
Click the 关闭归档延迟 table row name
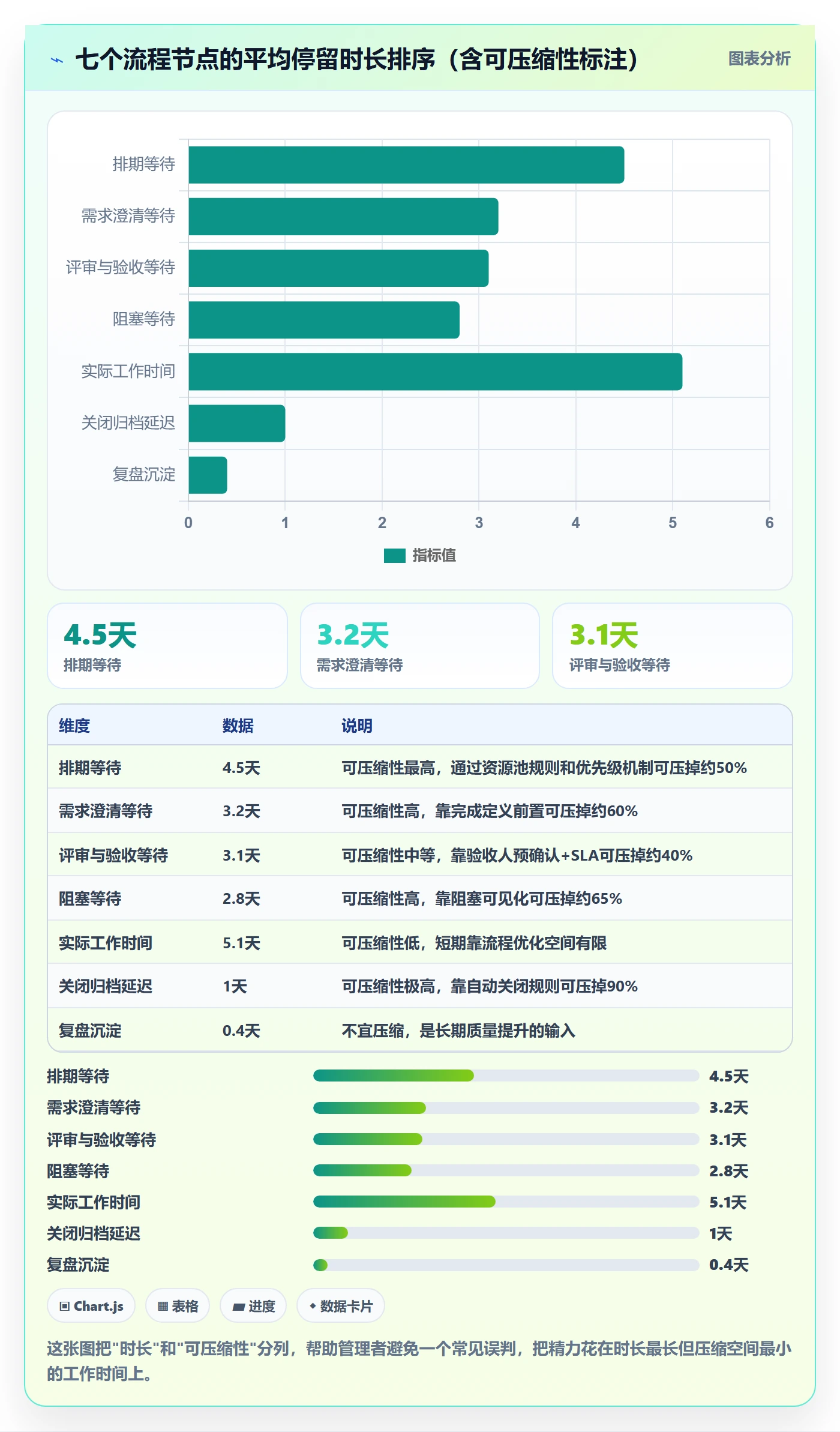pos(106,986)
